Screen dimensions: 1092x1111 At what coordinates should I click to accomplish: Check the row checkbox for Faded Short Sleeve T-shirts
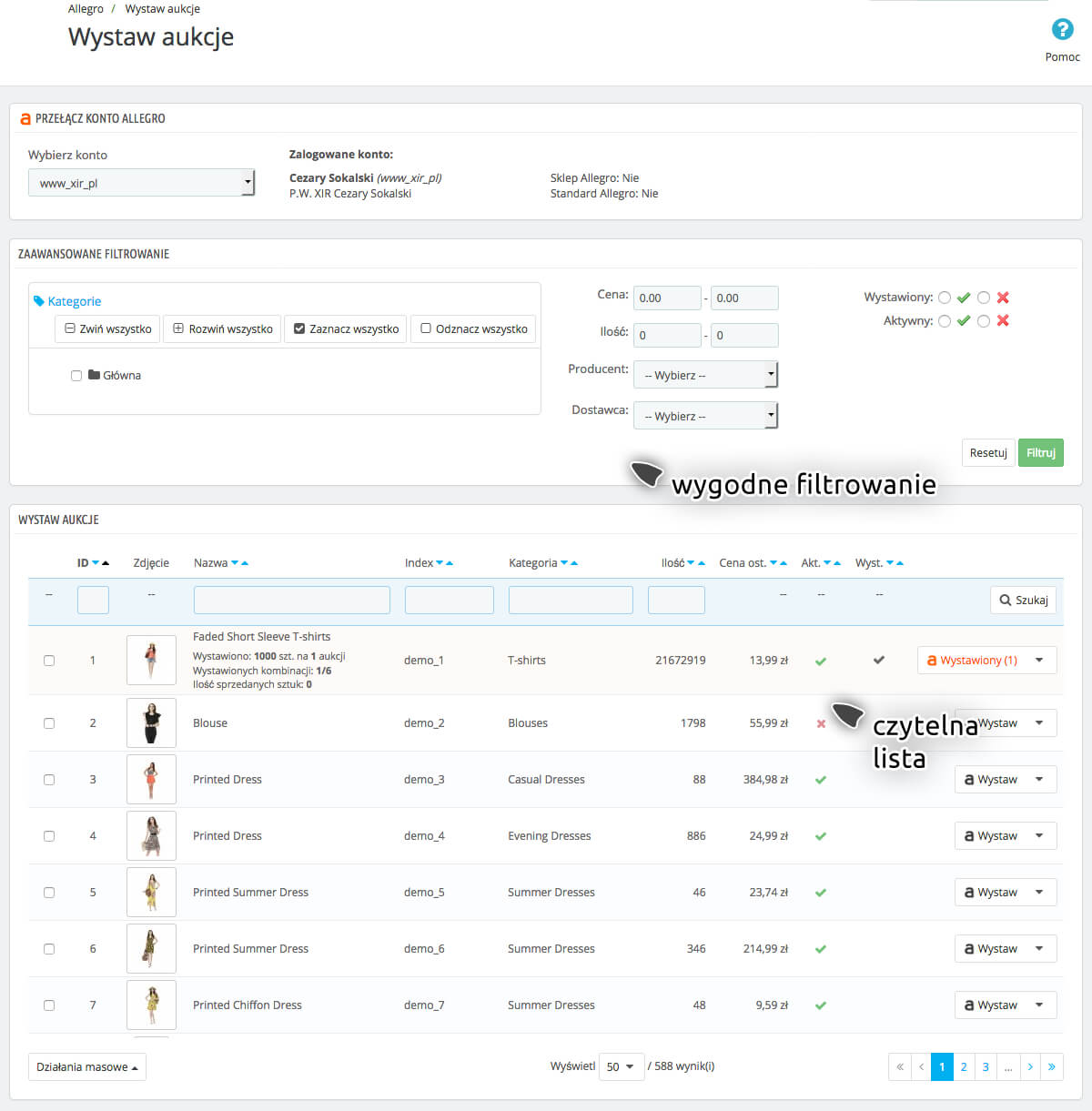49,661
